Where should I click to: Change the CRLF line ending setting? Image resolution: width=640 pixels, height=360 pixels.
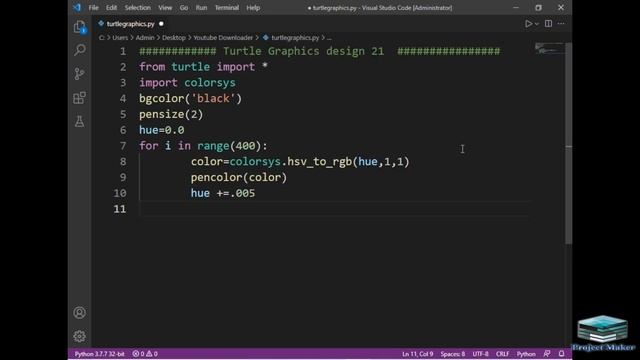(x=502, y=354)
